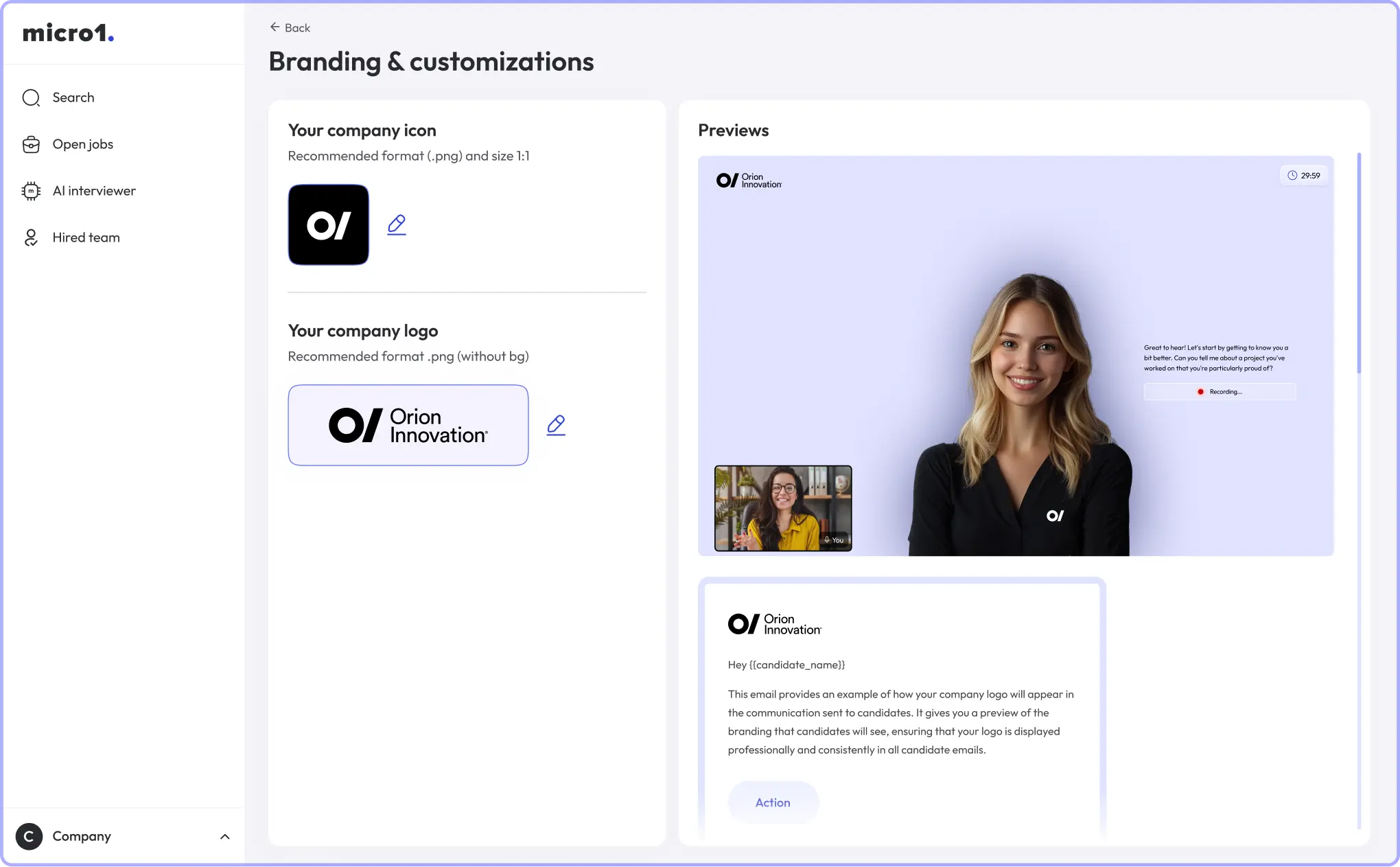Click the previews panel scrollbar
The image size is (1400, 867).
pos(1359,264)
